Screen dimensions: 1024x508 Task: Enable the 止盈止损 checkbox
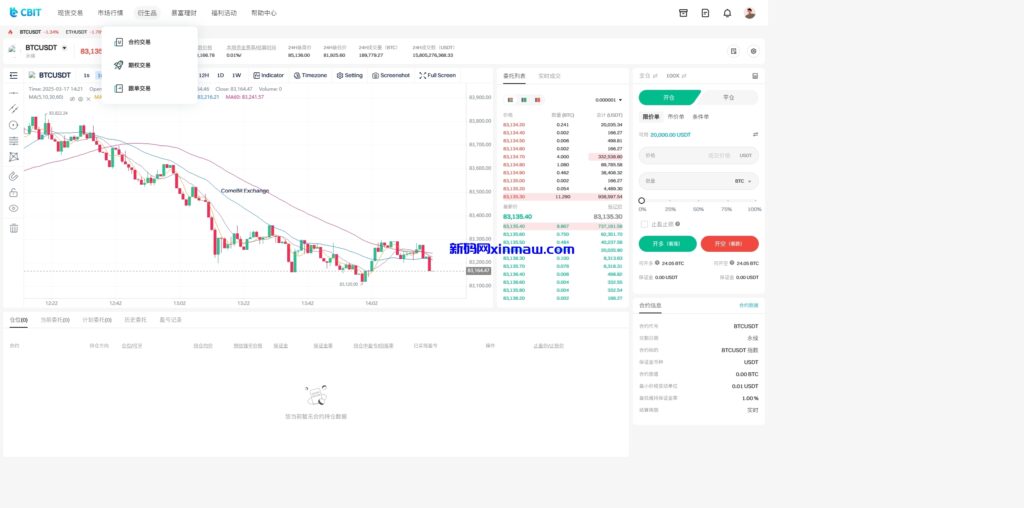[x=645, y=224]
